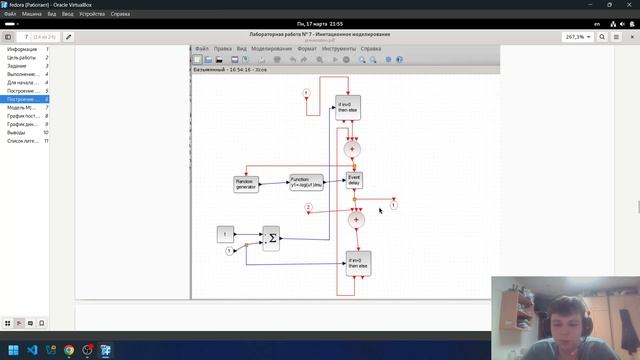
Task: Switch sidebar to outline view
Action: point(19,323)
